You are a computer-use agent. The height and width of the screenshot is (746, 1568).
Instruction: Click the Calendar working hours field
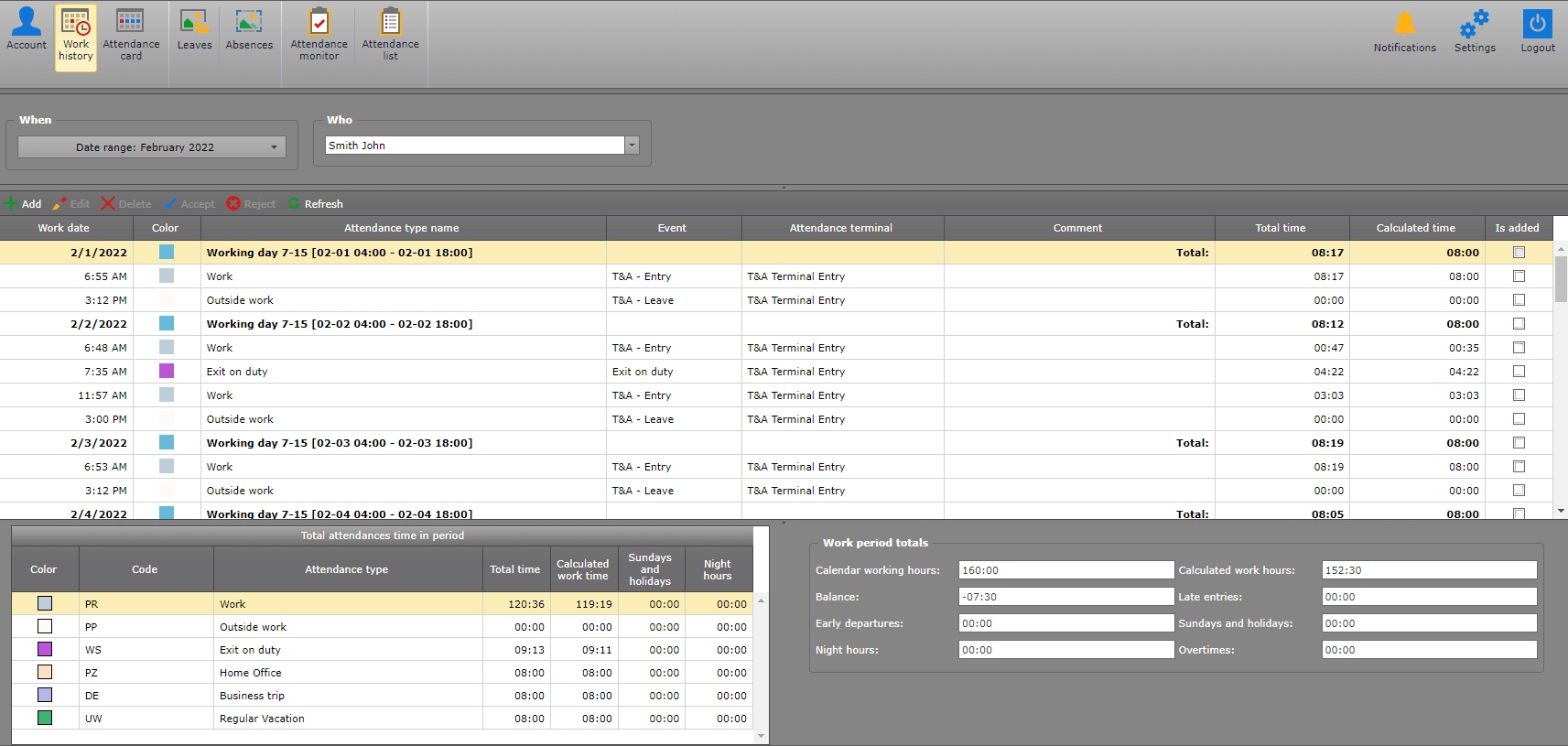point(1065,570)
